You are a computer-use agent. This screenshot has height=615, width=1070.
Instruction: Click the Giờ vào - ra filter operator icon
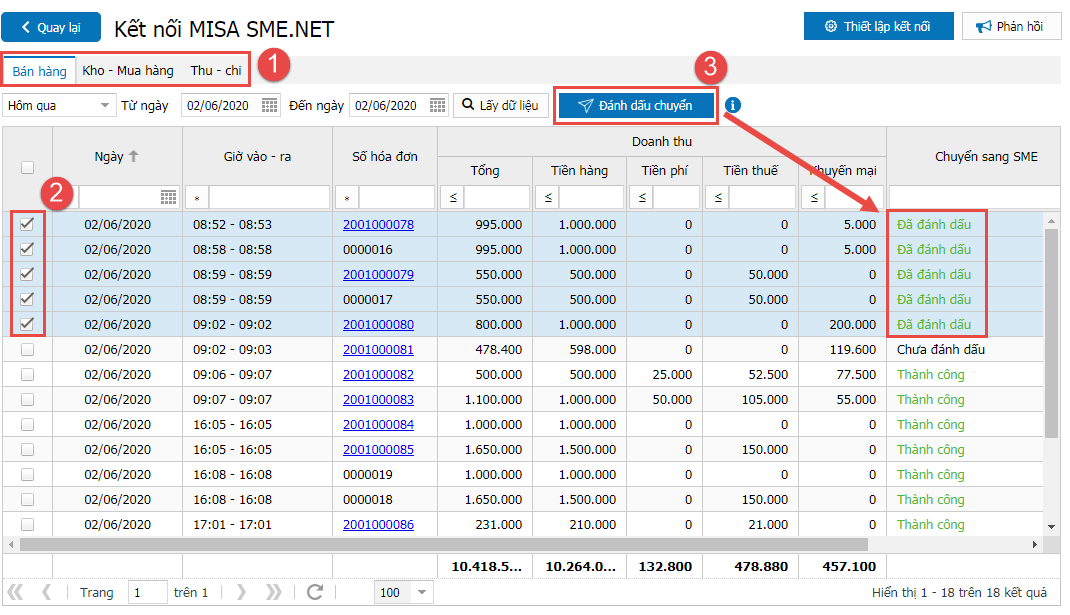click(197, 198)
